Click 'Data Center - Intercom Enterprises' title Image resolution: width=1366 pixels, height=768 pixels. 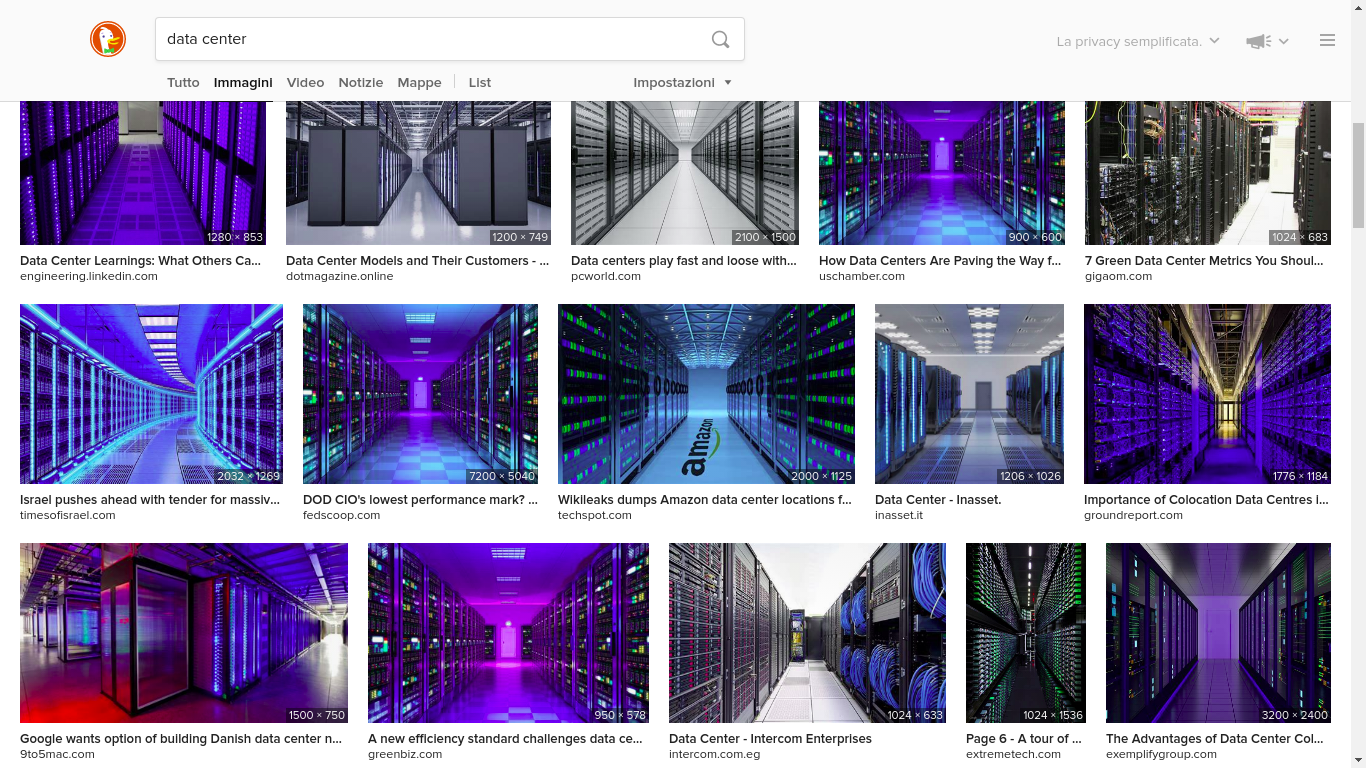(770, 738)
